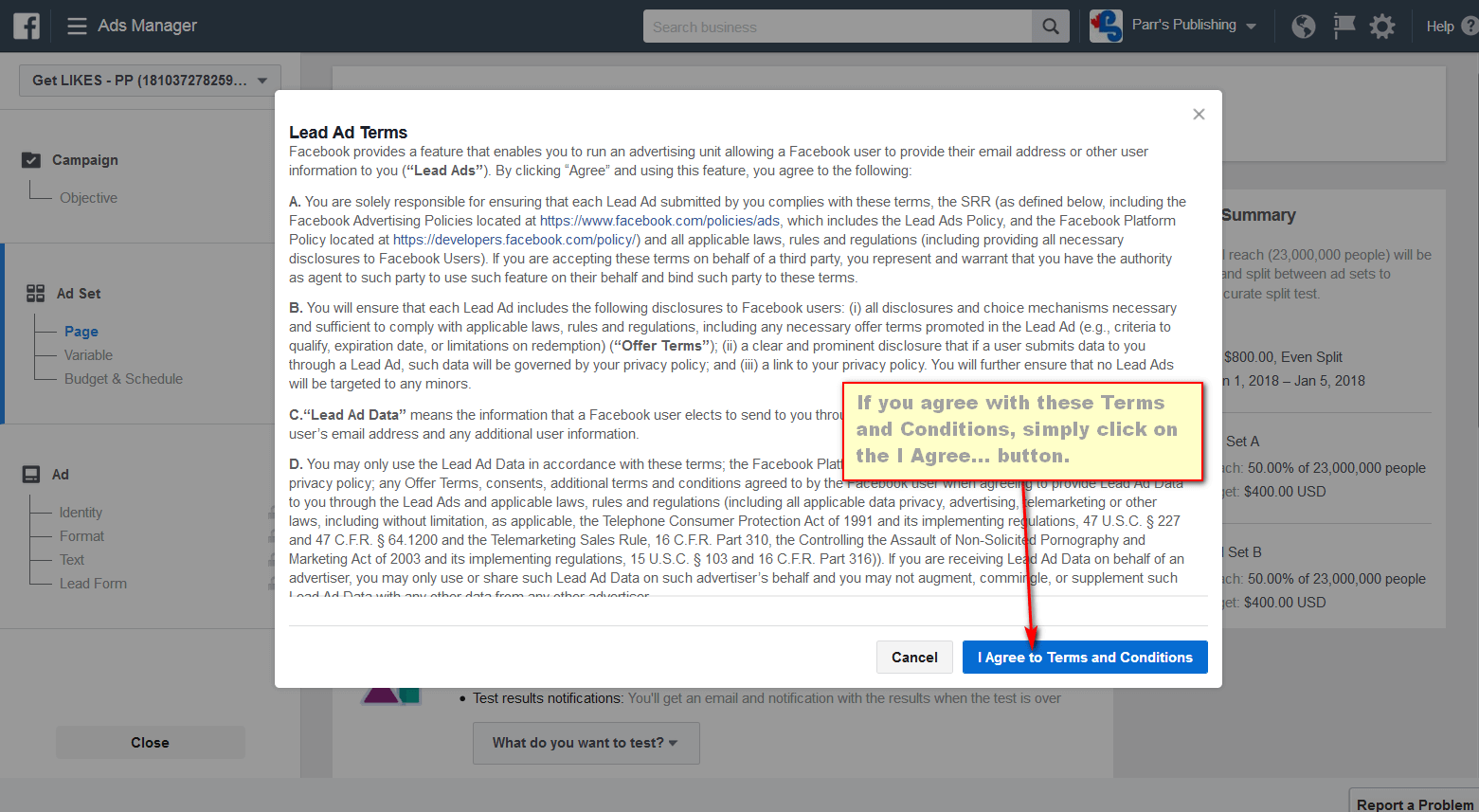Screen dimensions: 1479x812
Task: Open the Lead Form step
Action: (x=93, y=584)
